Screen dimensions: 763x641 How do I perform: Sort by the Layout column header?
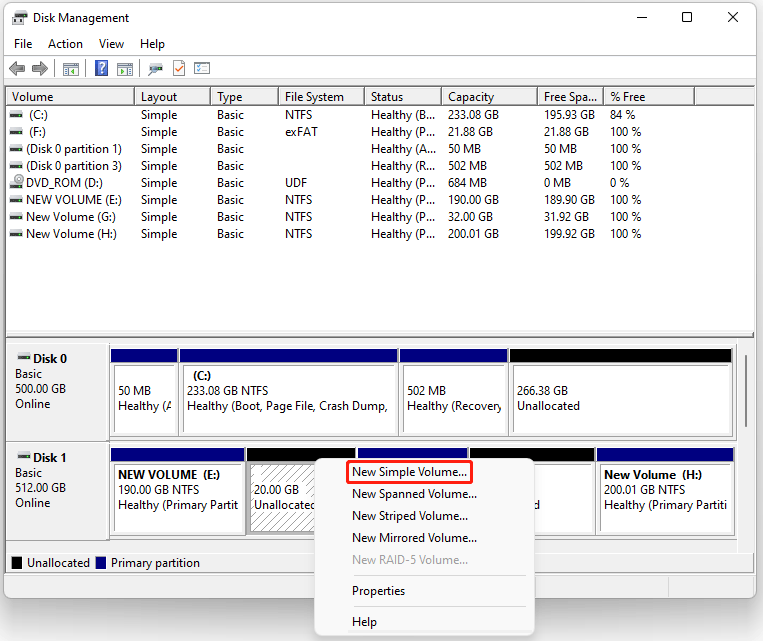173,97
